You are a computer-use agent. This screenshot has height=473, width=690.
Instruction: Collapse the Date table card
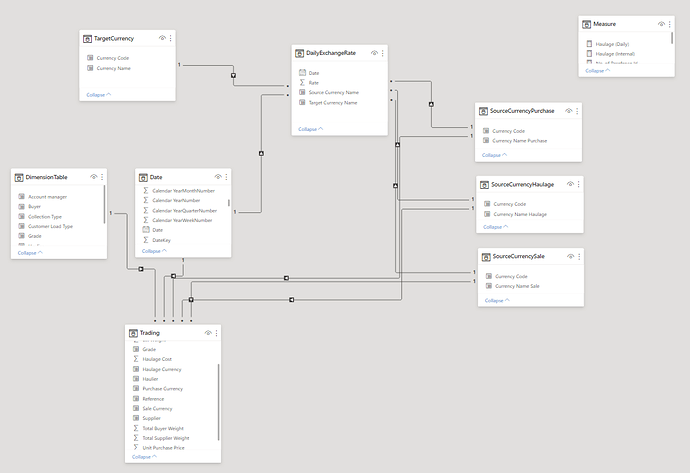[x=154, y=251]
